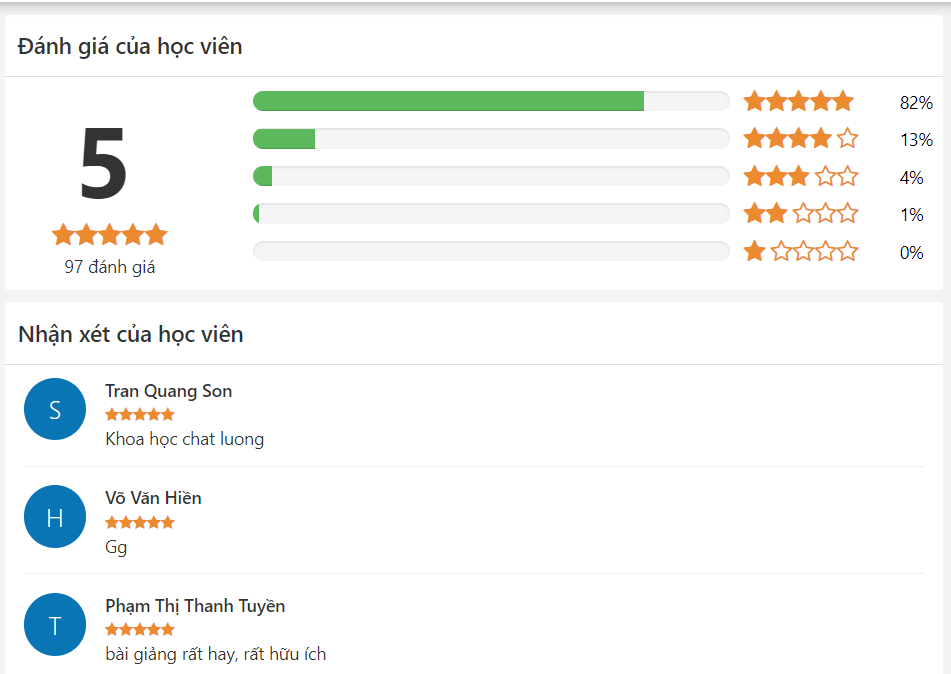The image size is (951, 674).
Task: Click the overall rating stars under the 5
Action: click(109, 235)
